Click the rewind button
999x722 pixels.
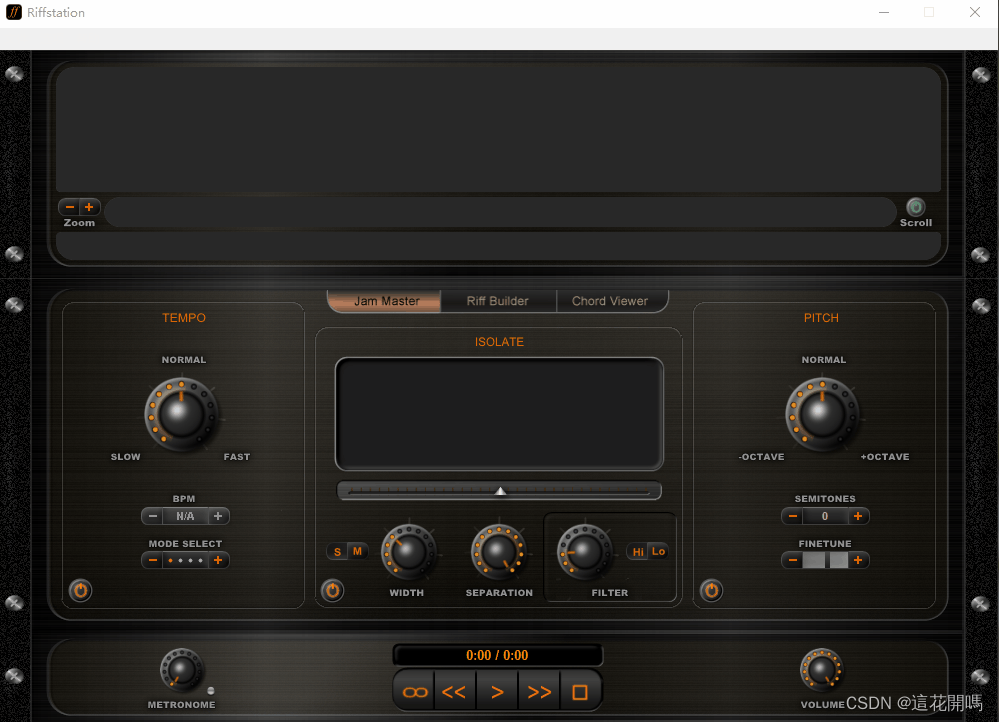(454, 692)
